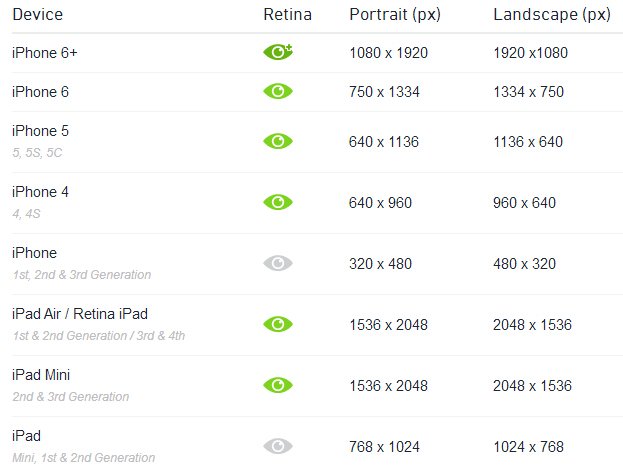Click the iPad Air retina eye icon
The width and height of the screenshot is (623, 475).
point(278,324)
